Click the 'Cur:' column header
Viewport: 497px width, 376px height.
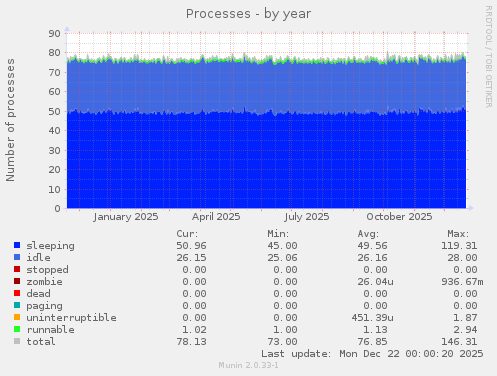pos(187,234)
